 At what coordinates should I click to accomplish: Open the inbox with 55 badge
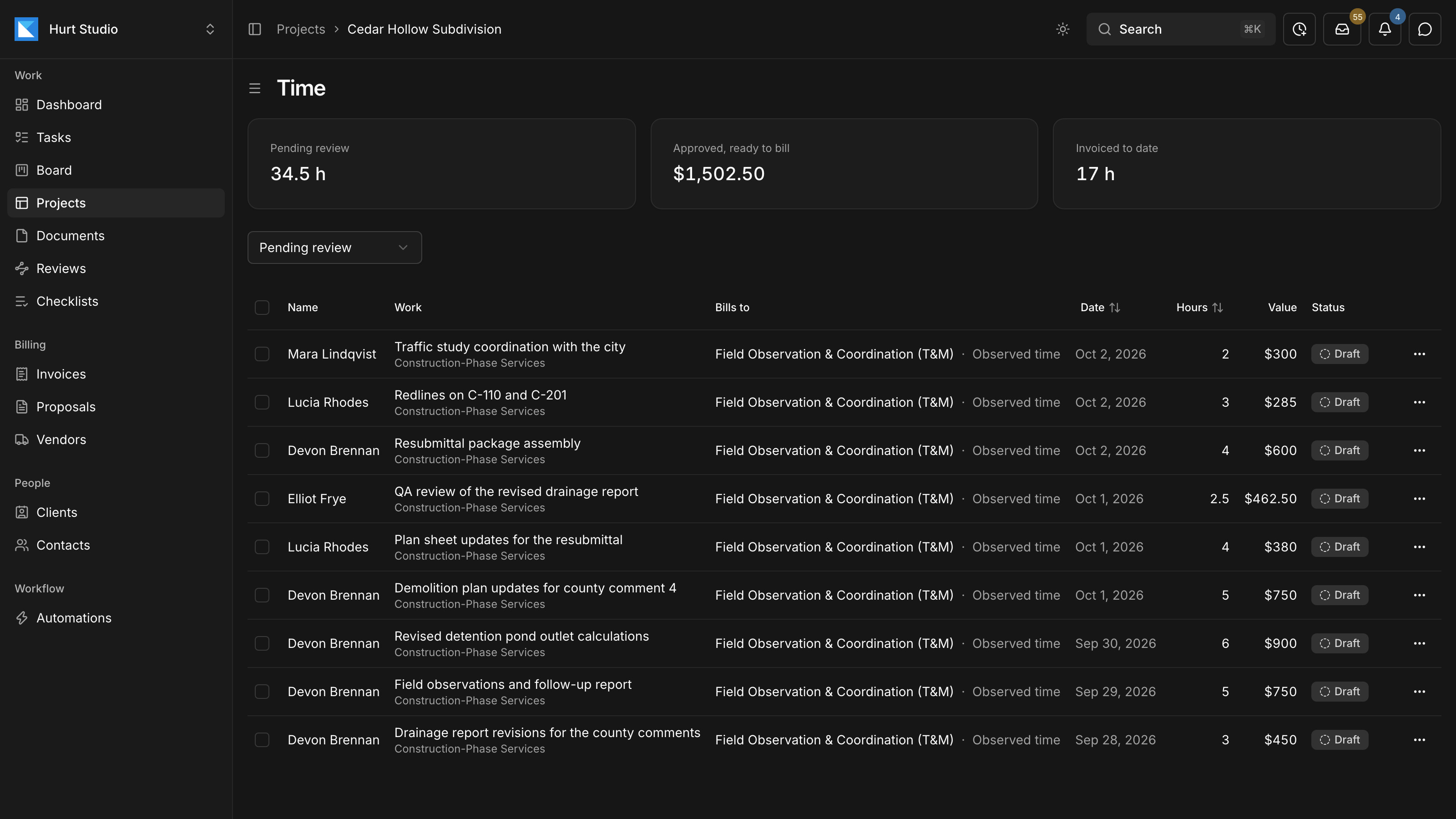pyautogui.click(x=1342, y=30)
